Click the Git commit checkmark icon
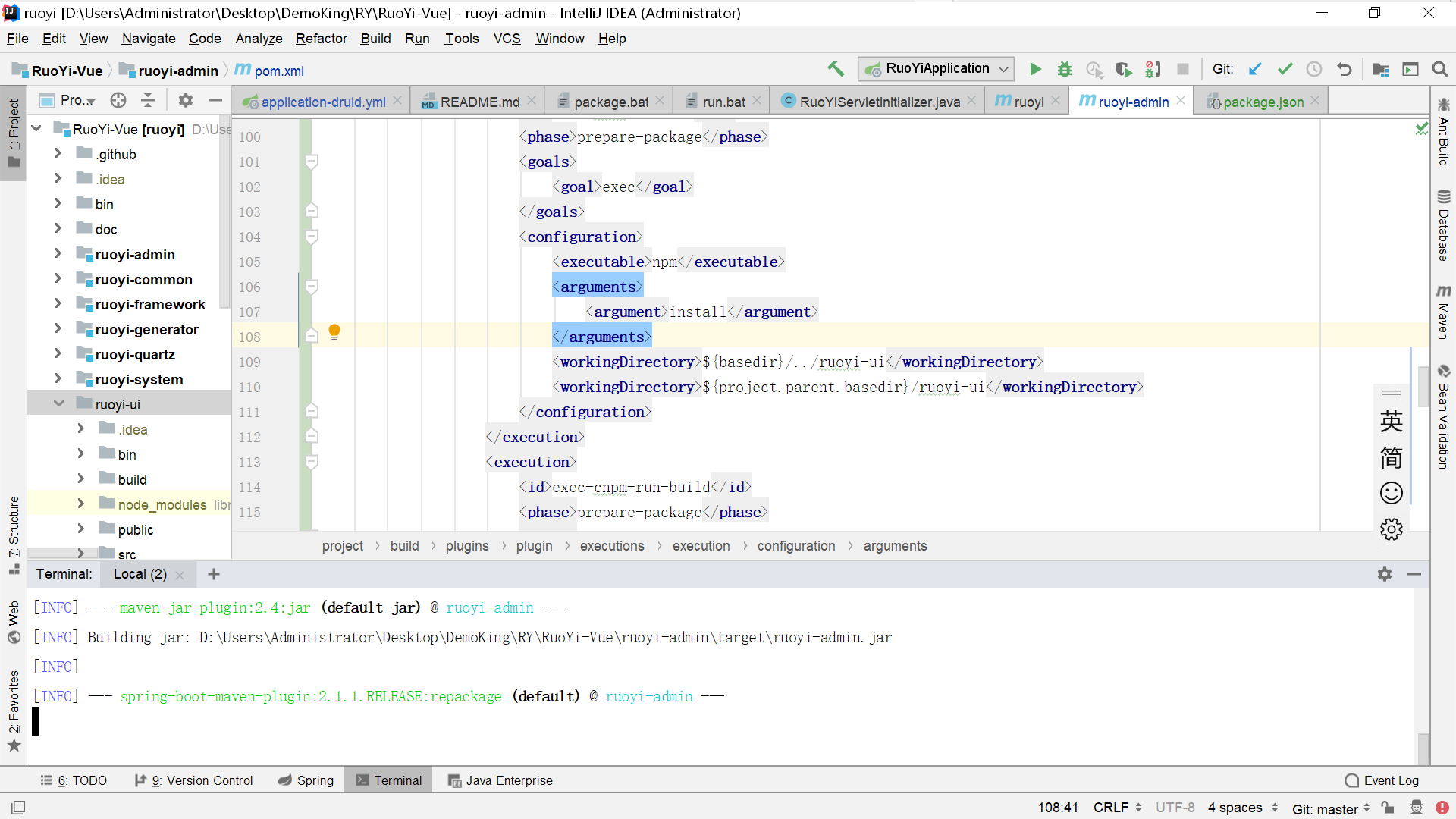This screenshot has width=1456, height=819. (1285, 69)
